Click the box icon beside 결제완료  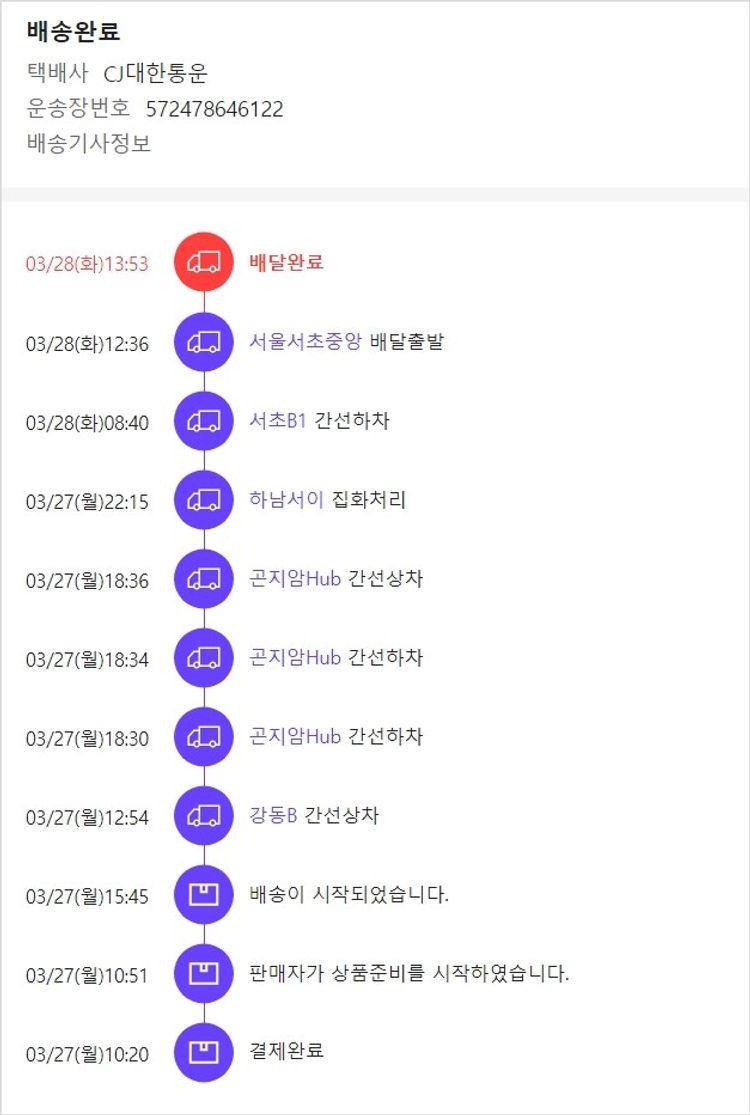(204, 1052)
